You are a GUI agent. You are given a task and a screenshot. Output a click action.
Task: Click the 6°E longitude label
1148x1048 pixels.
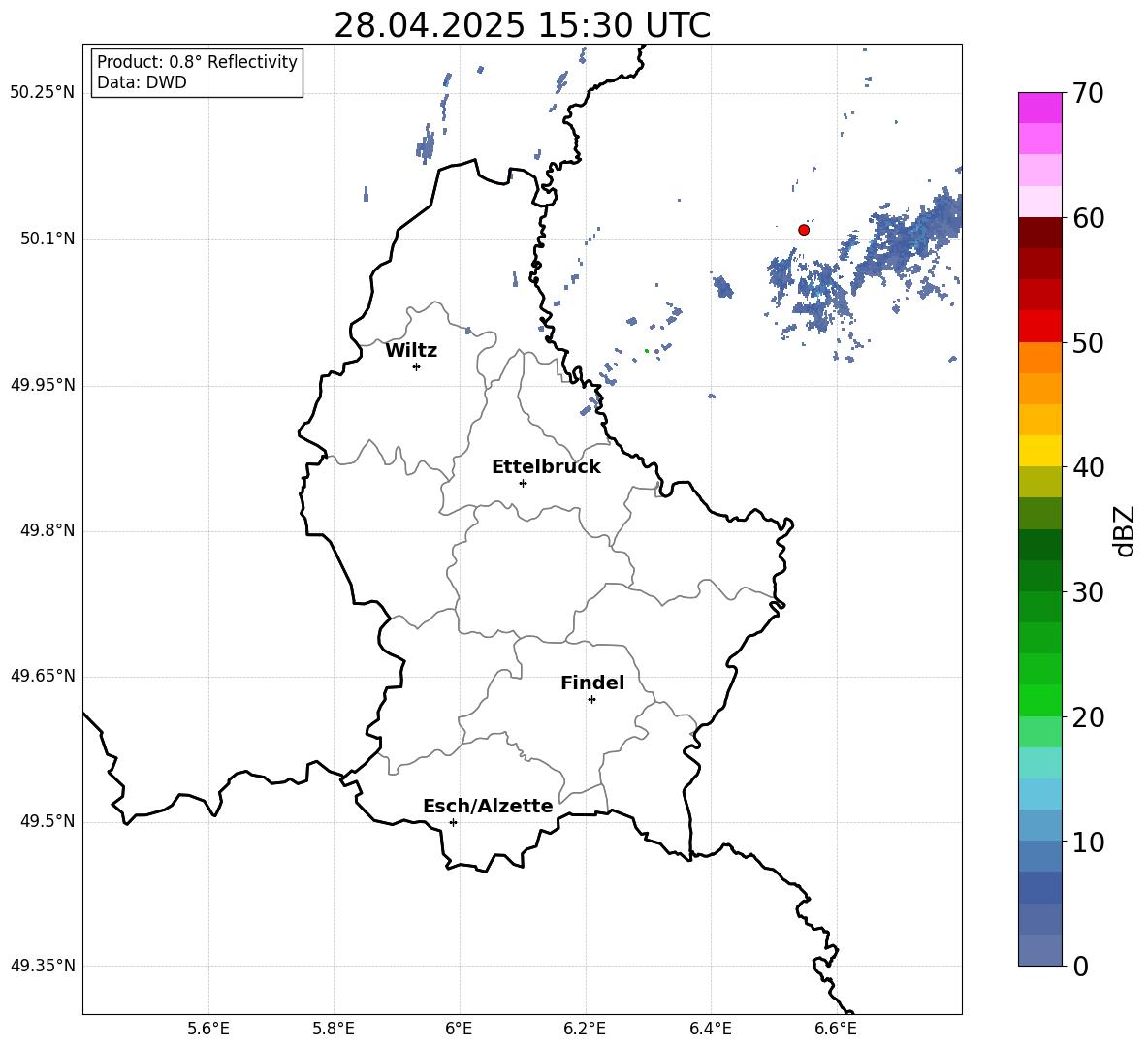pos(459,1029)
